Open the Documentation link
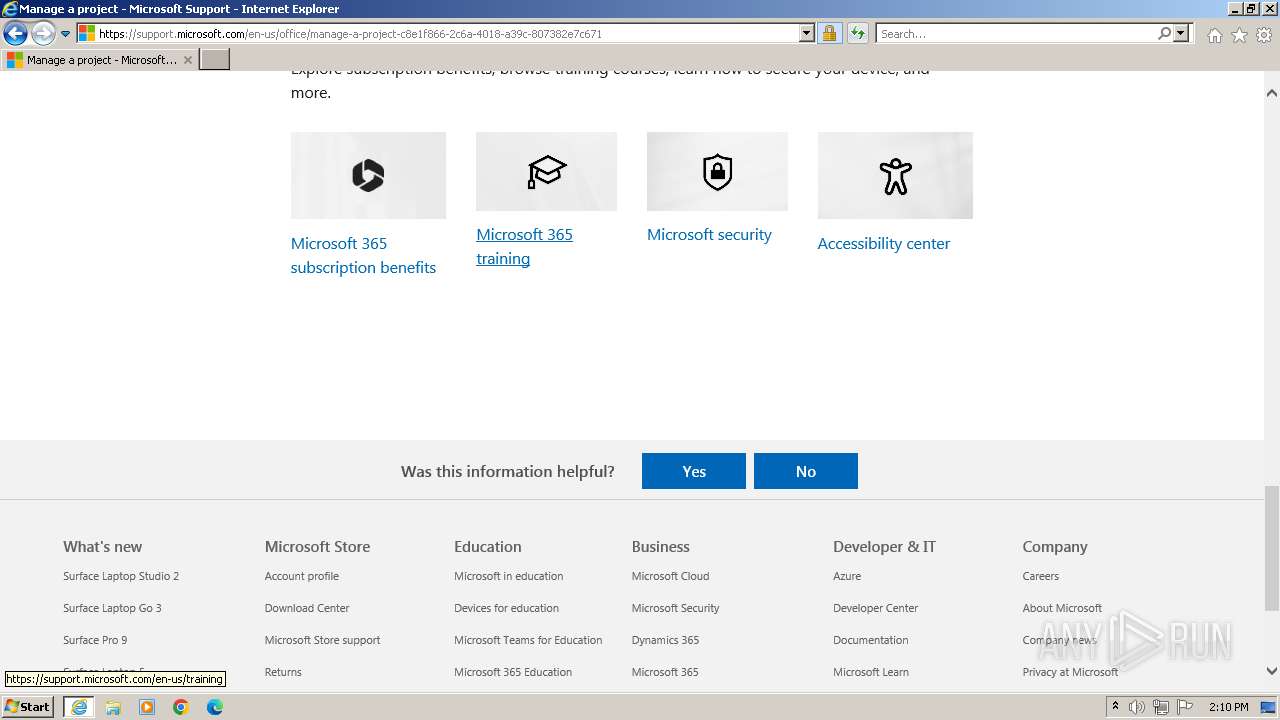1280x720 pixels. [871, 640]
